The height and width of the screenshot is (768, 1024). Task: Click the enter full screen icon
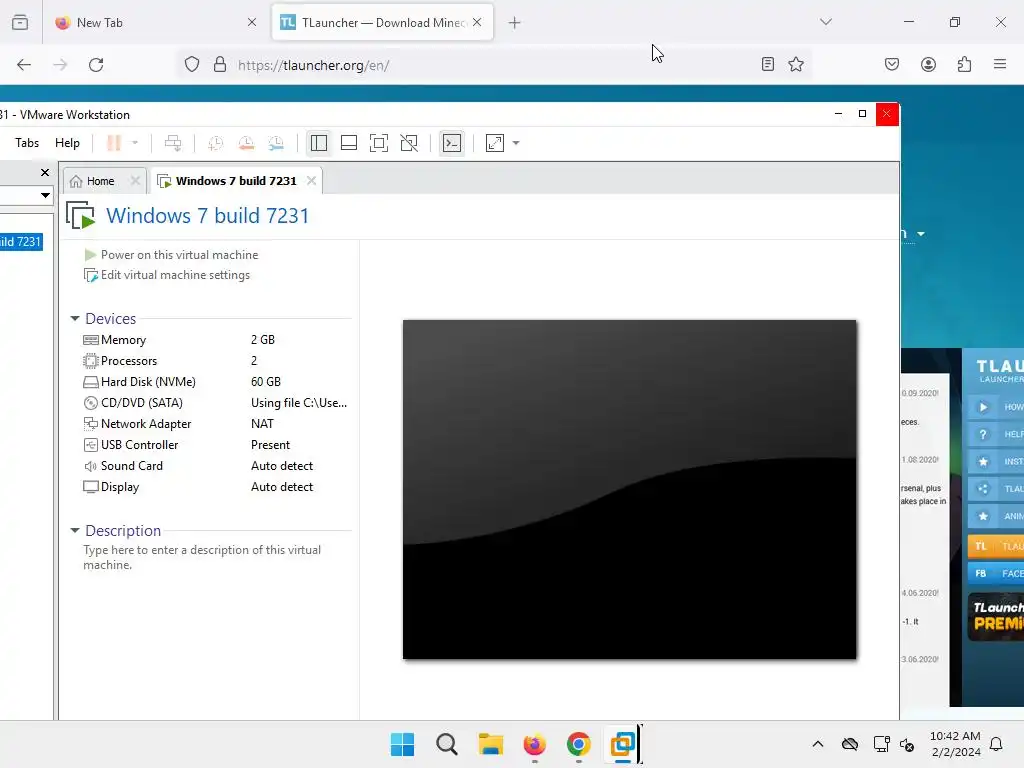click(379, 143)
